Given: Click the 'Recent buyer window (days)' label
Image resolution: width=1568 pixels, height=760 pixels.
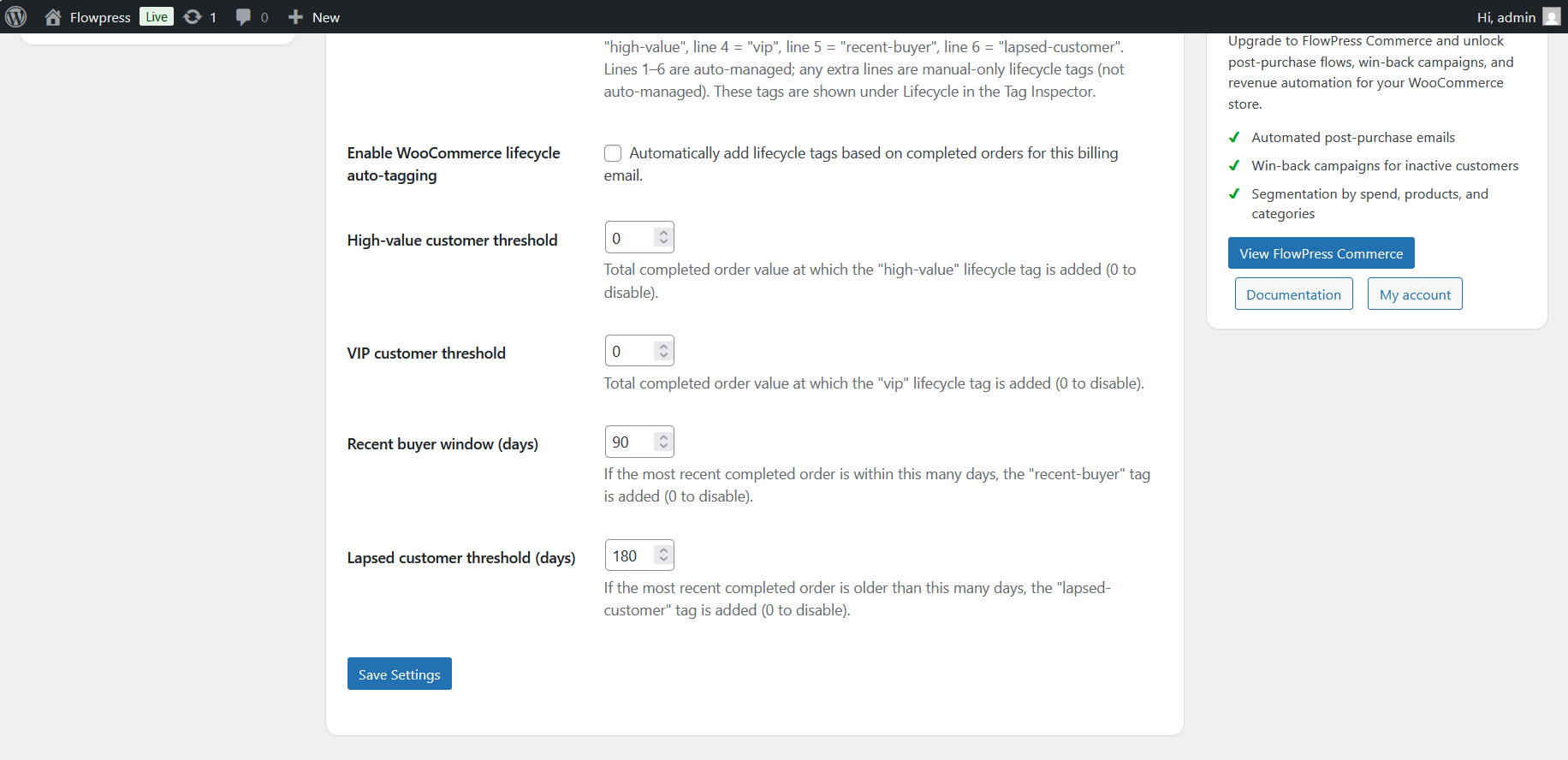Looking at the screenshot, I should [x=442, y=444].
